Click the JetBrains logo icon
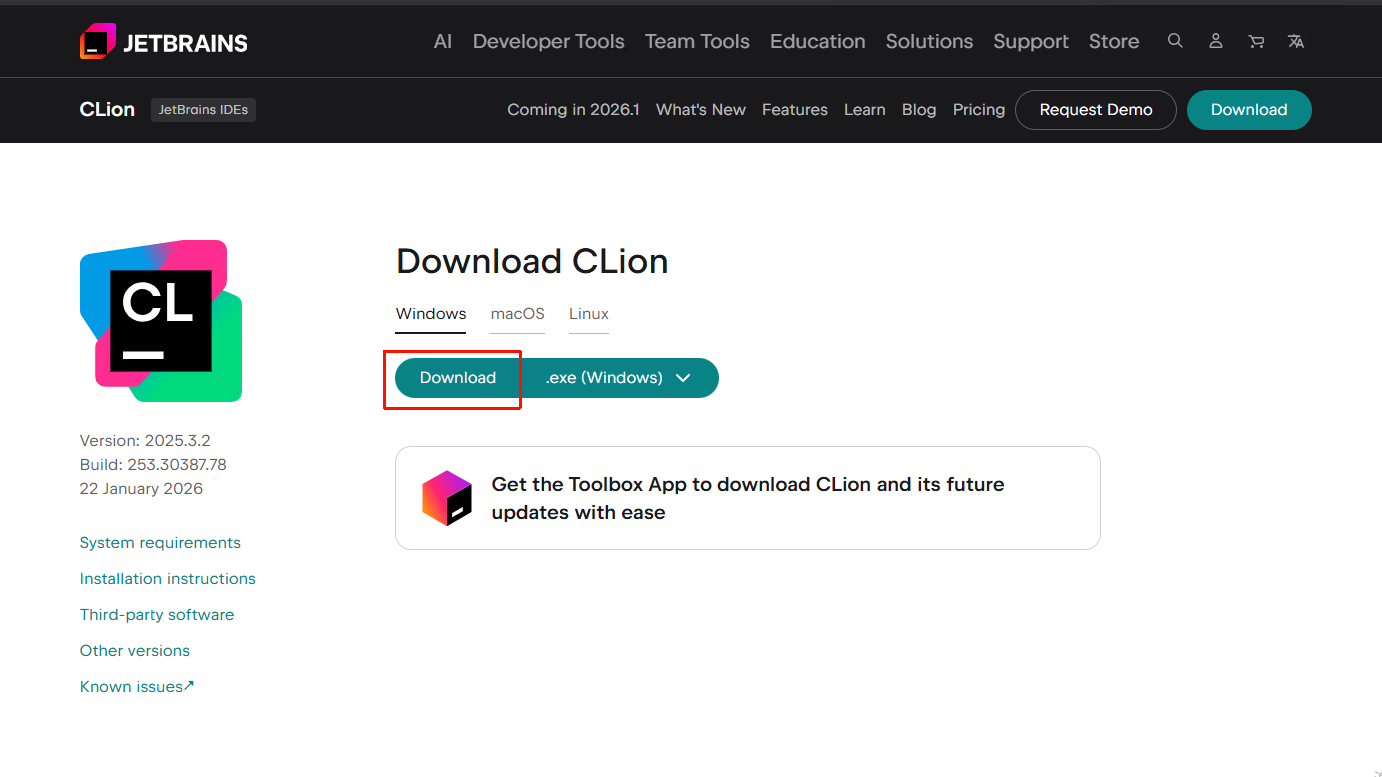Viewport: 1382px width, 777px height. (98, 41)
